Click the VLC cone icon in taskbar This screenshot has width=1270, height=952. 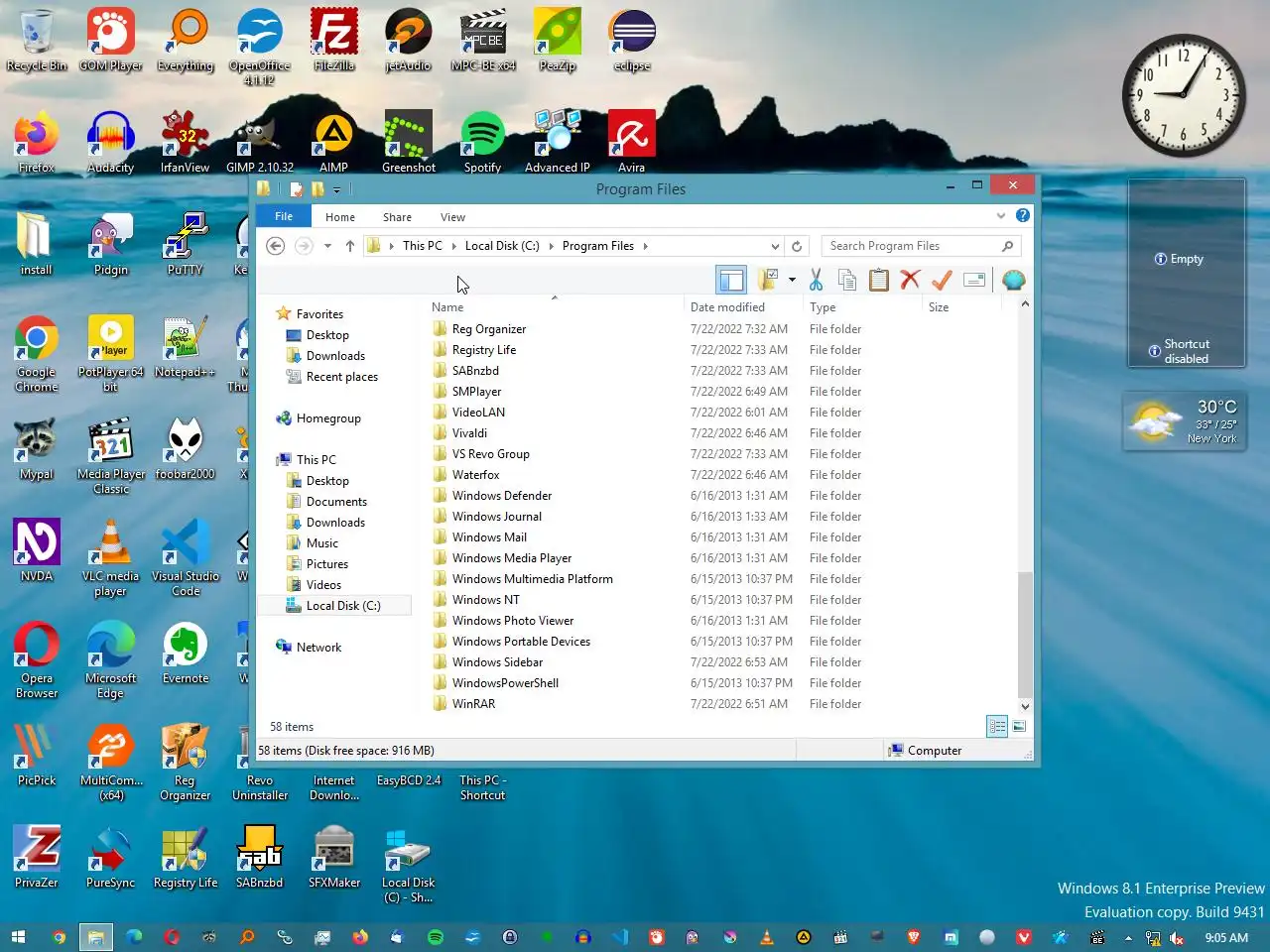click(x=766, y=937)
